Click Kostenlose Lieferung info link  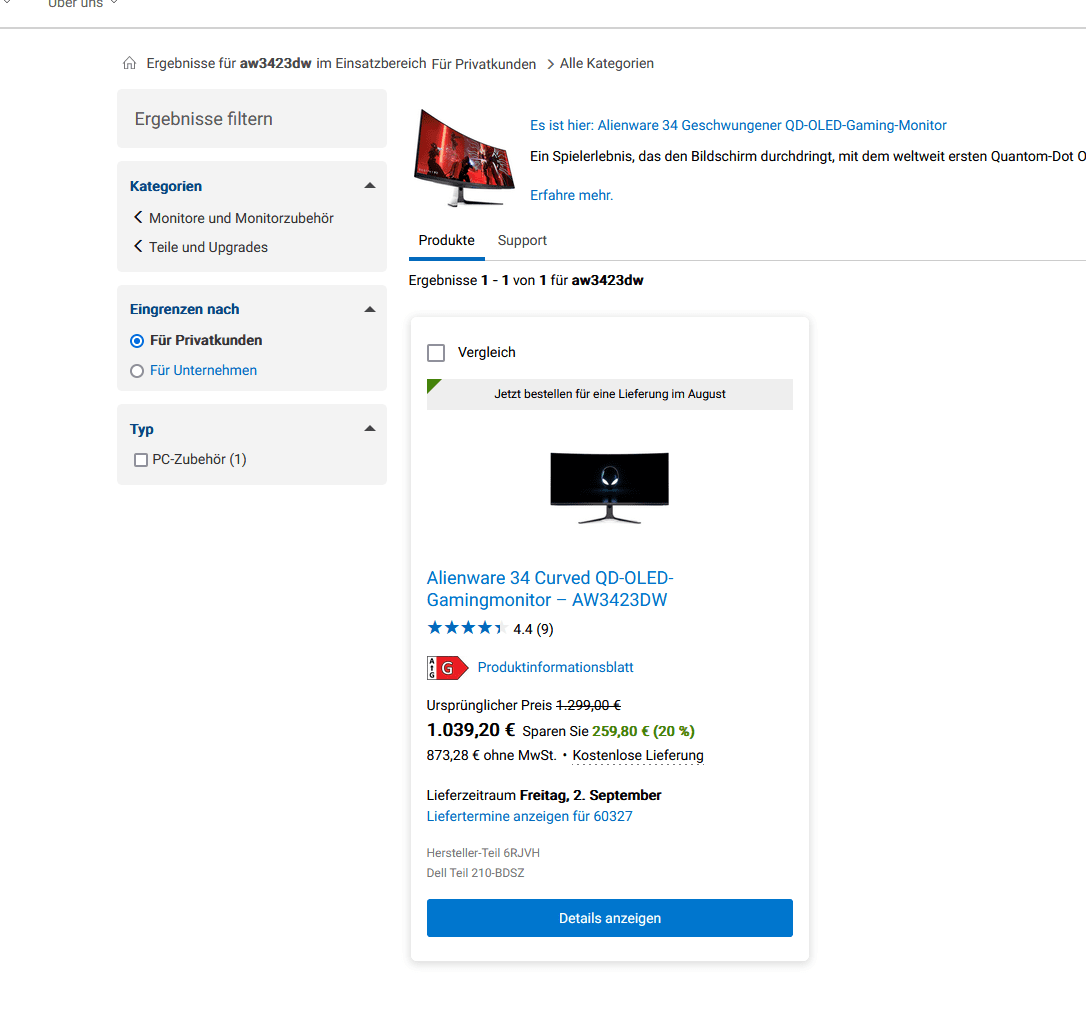click(638, 755)
